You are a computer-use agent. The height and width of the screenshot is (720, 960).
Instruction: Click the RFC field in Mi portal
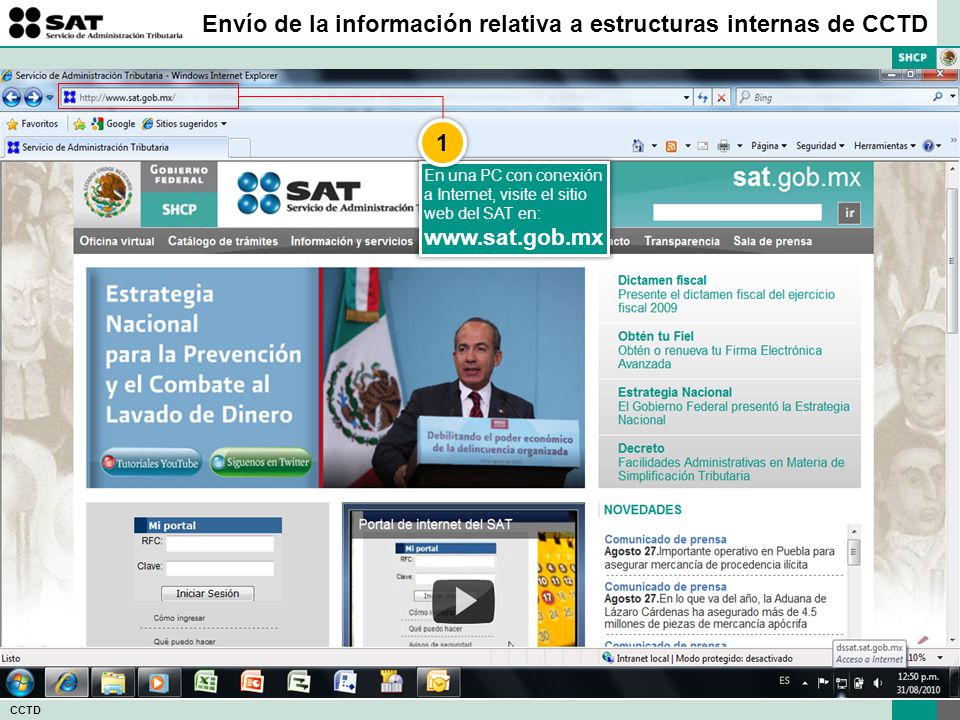(x=220, y=542)
